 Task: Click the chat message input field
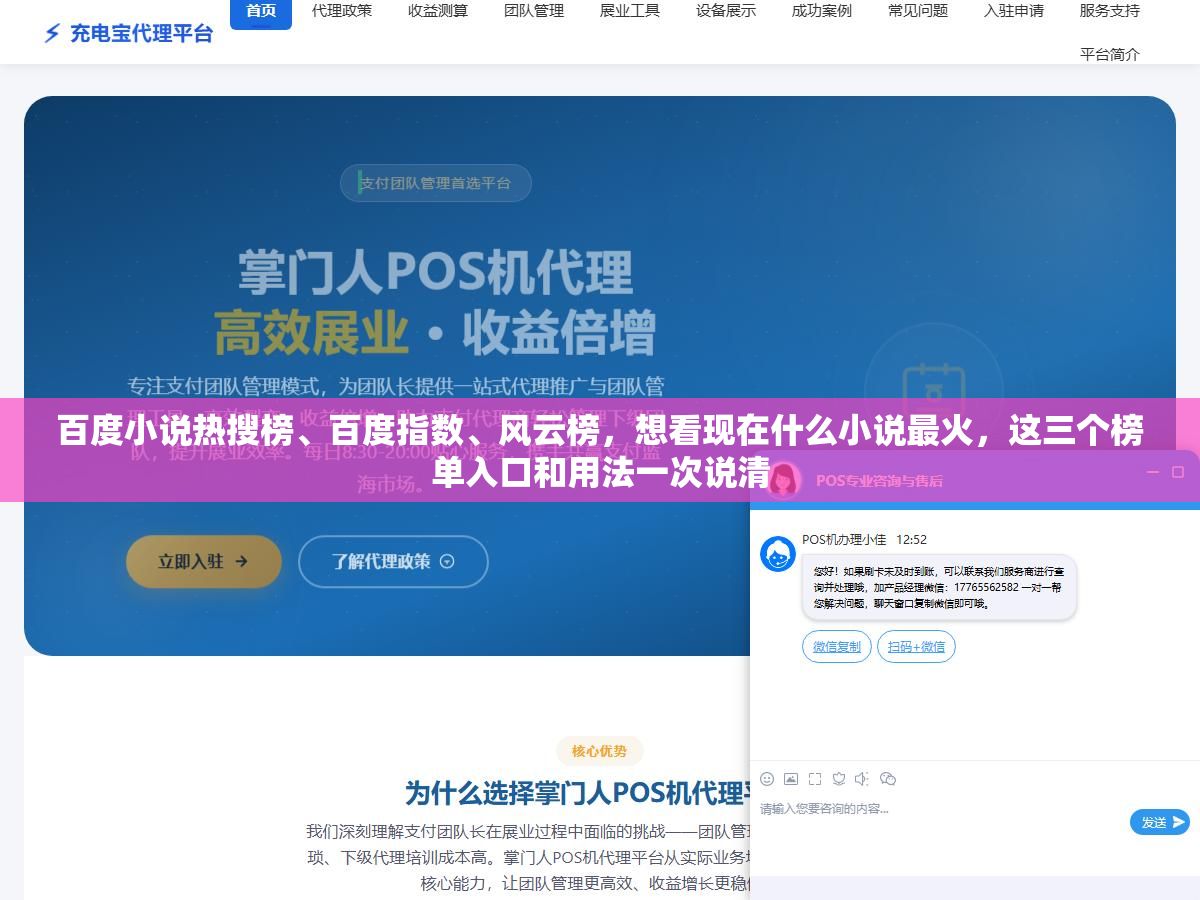(940, 822)
